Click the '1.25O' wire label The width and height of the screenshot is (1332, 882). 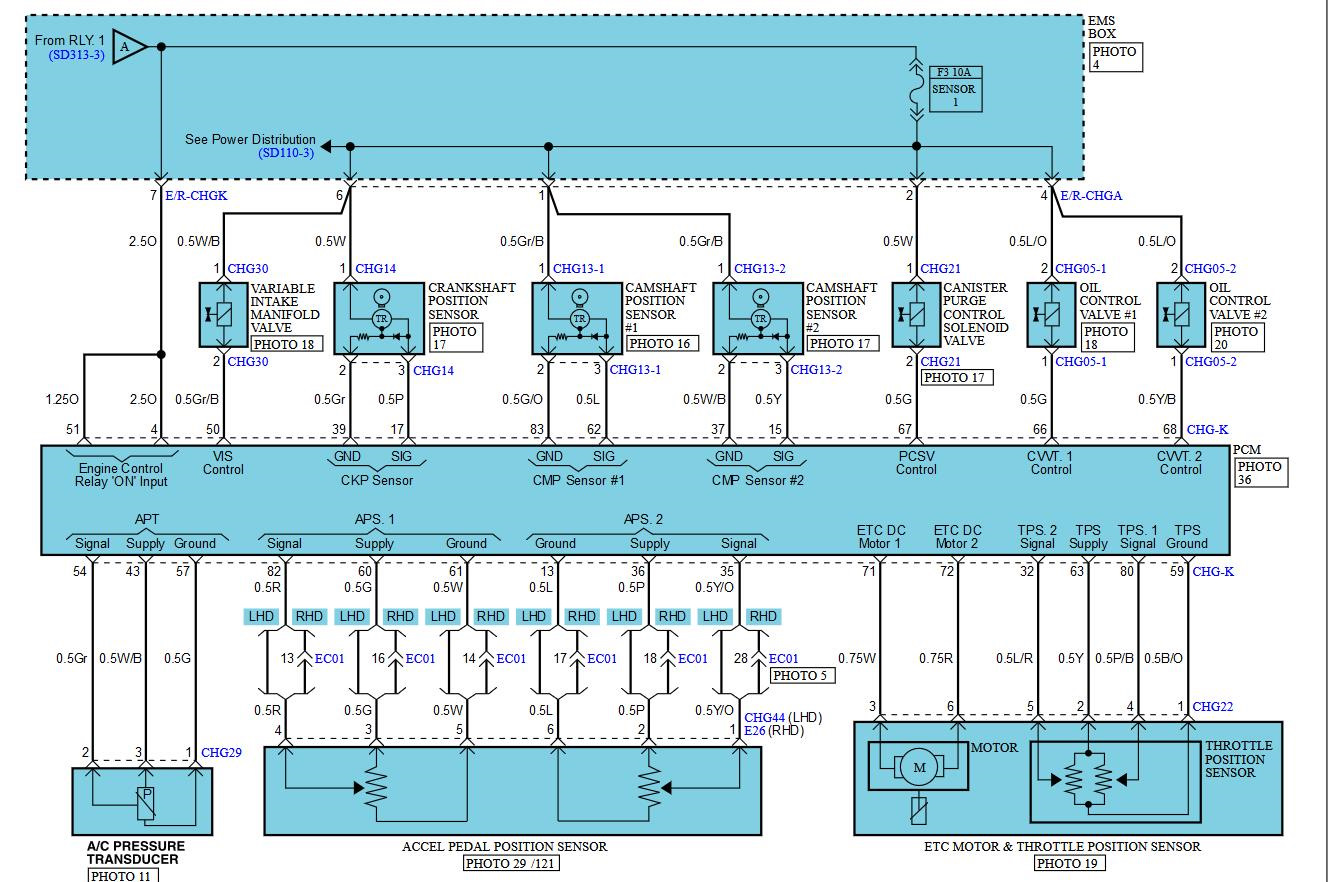click(61, 400)
